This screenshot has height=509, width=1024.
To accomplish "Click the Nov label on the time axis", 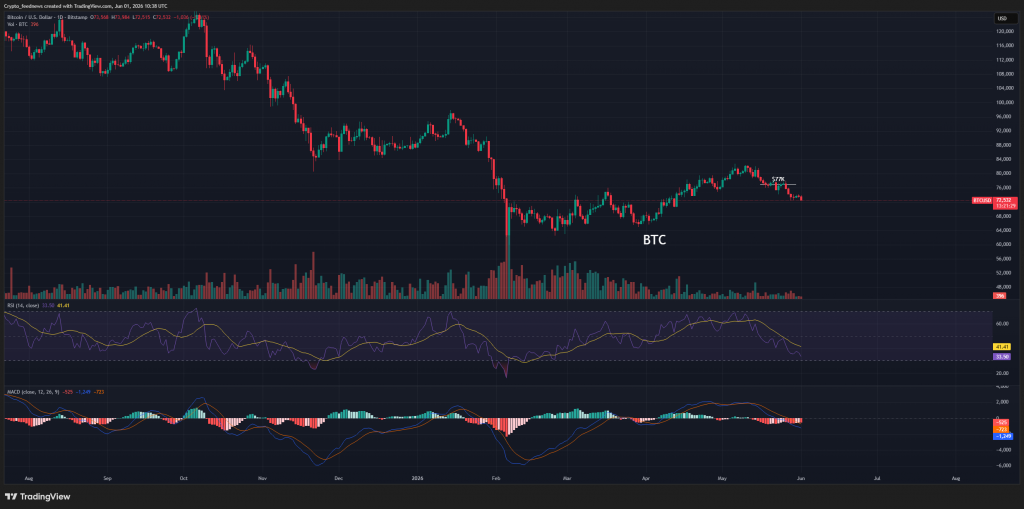I will [x=261, y=478].
